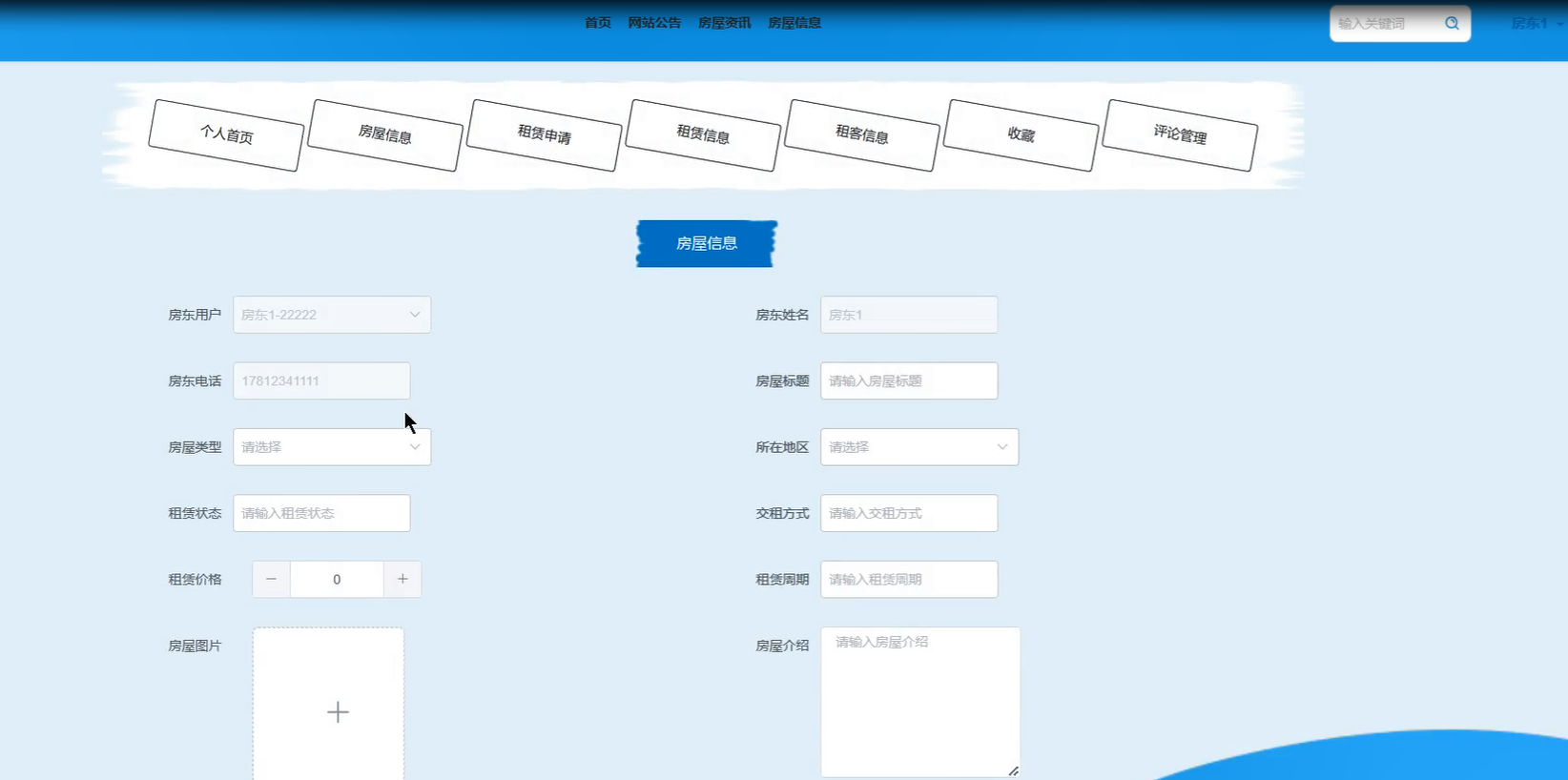Expand the 所在地区 dropdown
This screenshot has width=1568, height=780.
(919, 447)
